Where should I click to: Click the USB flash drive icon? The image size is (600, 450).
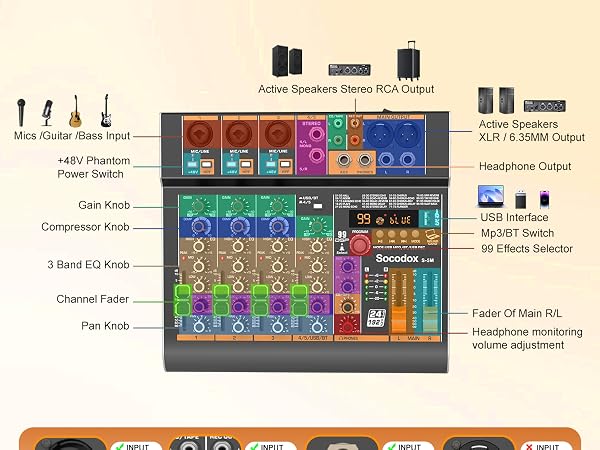[520, 199]
